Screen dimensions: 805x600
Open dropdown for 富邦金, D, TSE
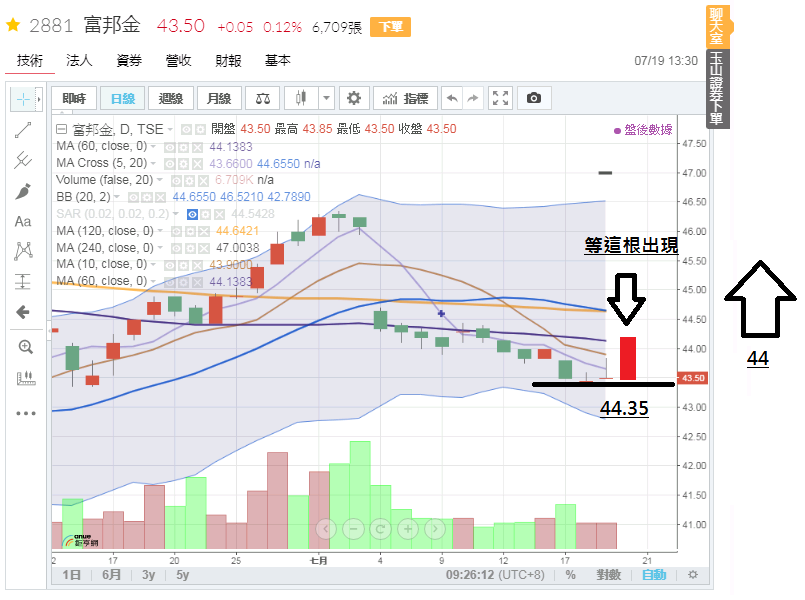click(x=170, y=129)
